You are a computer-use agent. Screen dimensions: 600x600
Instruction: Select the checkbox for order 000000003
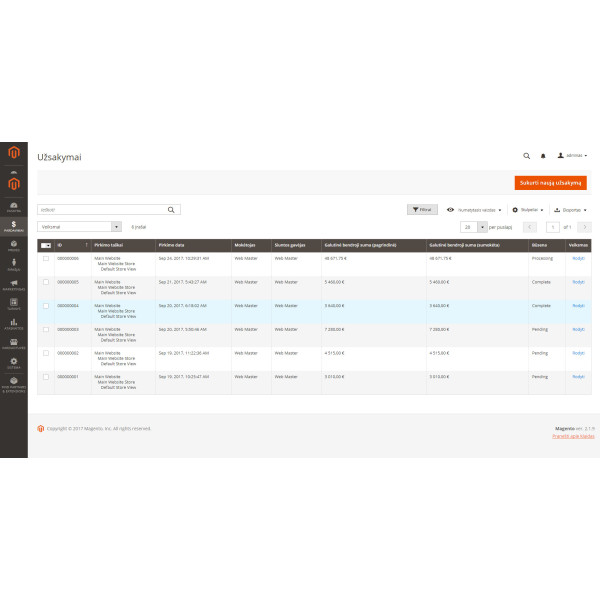46,329
